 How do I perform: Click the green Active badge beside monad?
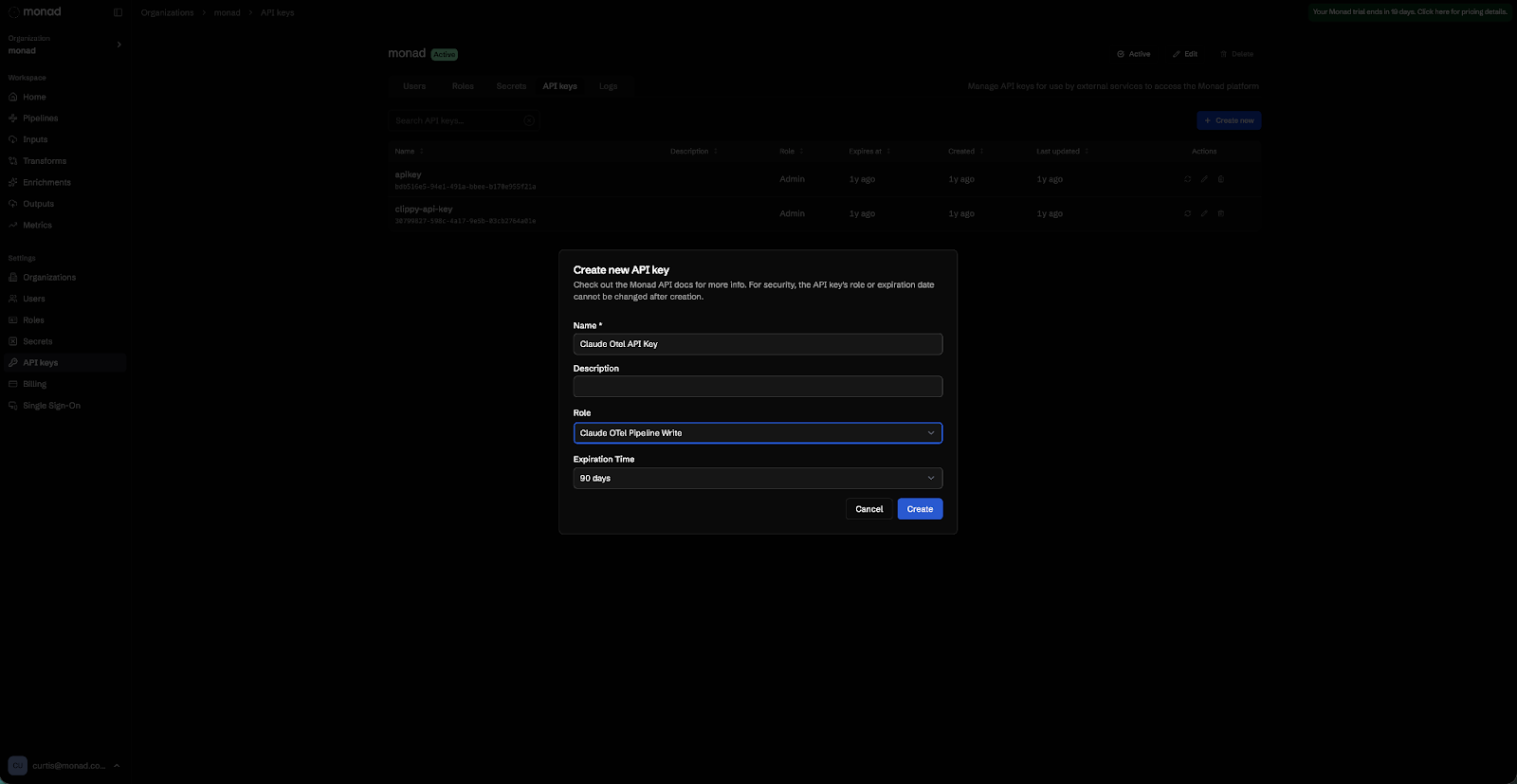[x=444, y=55]
